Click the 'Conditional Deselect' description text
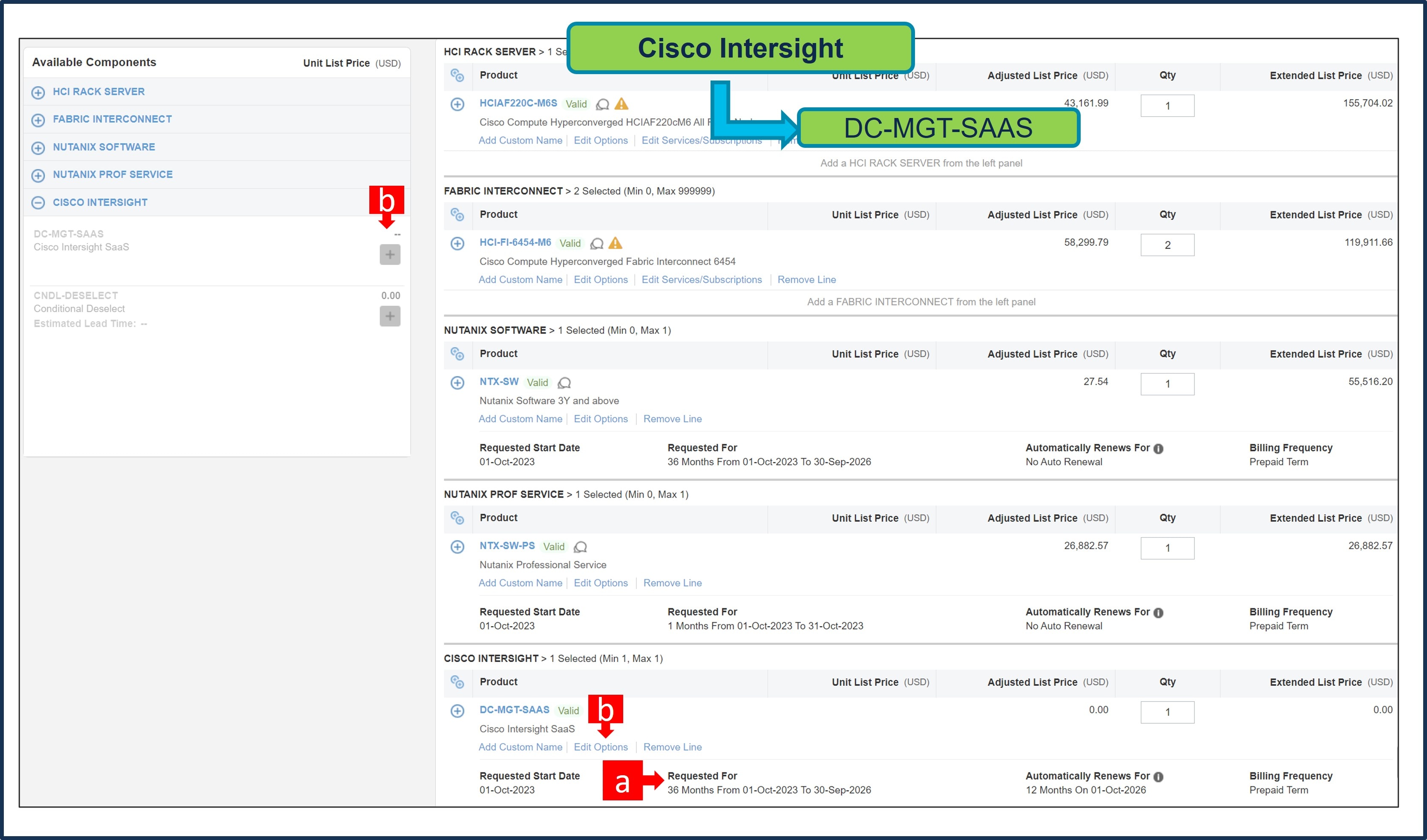Viewport: 1427px width, 840px height. pos(79,309)
